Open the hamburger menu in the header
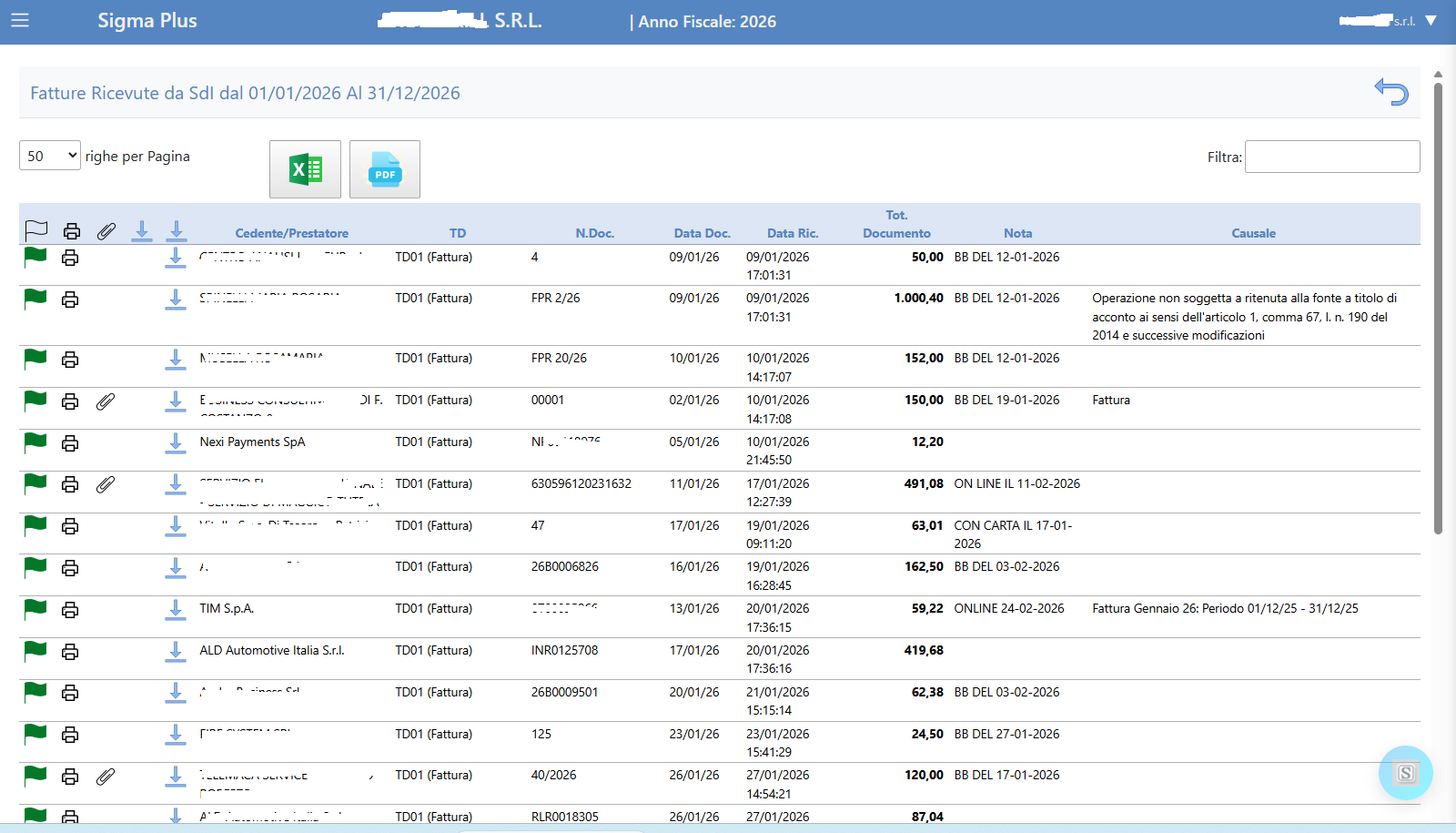 tap(20, 20)
